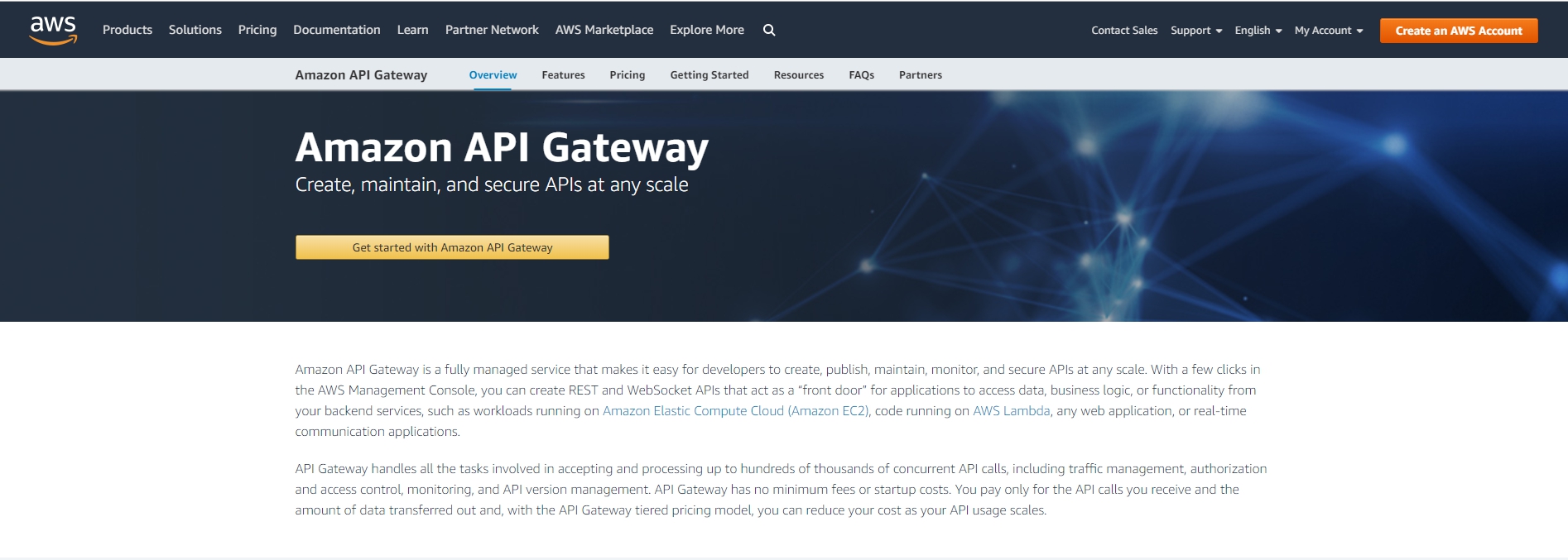Expand the English language dropdown
Image resolution: width=1568 pixels, height=560 pixels.
[1258, 31]
